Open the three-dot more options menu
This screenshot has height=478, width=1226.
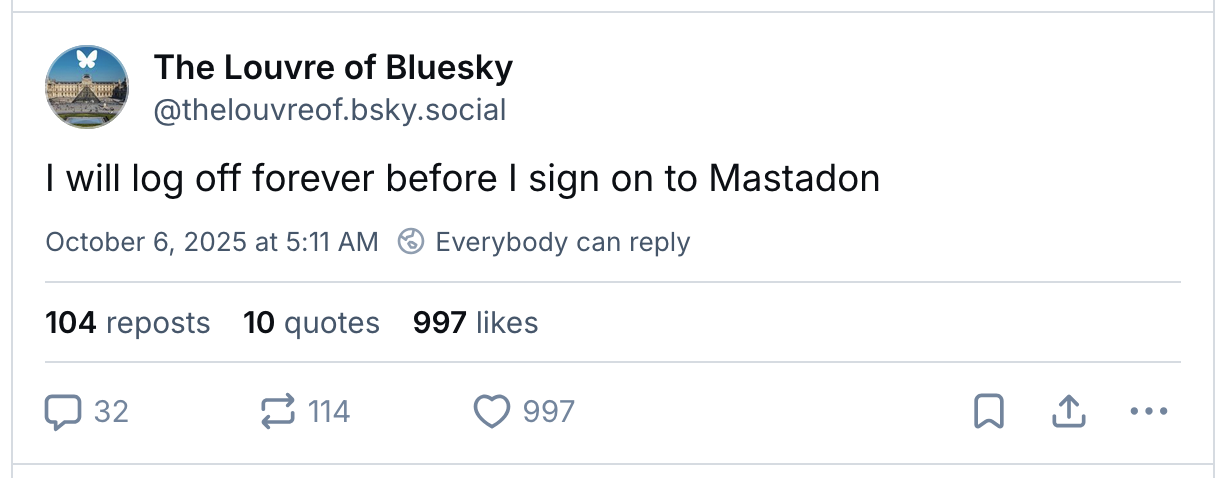(x=1147, y=411)
